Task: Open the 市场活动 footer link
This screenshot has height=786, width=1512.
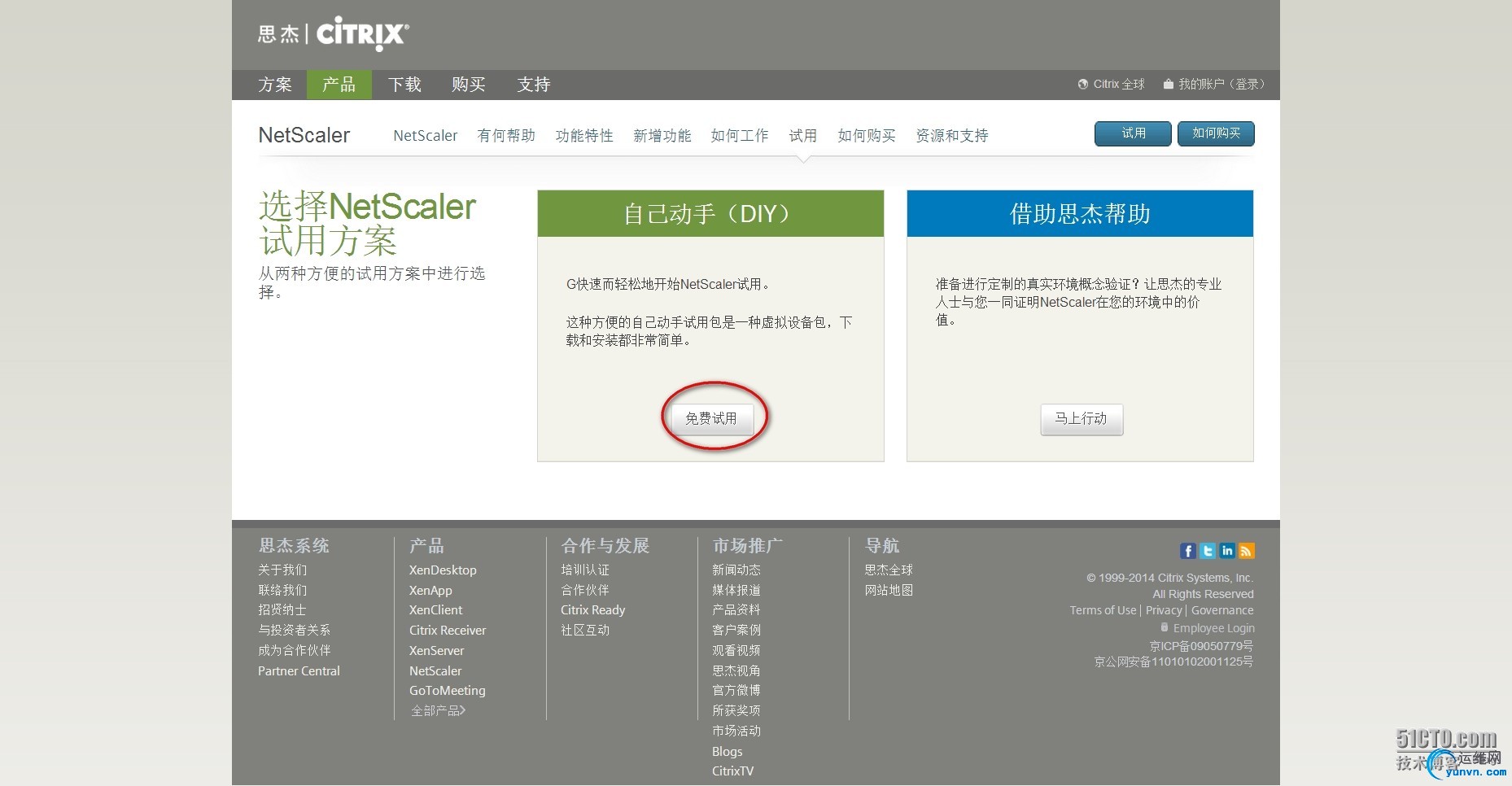Action: [x=736, y=731]
